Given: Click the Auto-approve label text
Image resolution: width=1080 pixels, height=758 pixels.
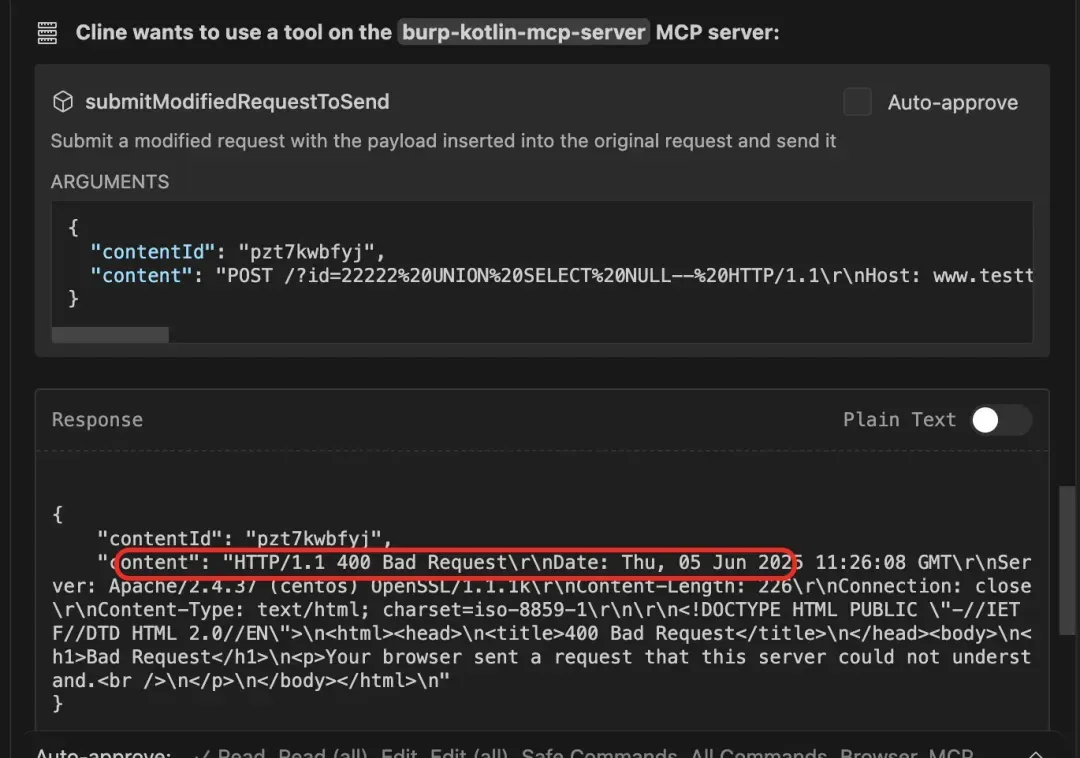Looking at the screenshot, I should pos(952,103).
